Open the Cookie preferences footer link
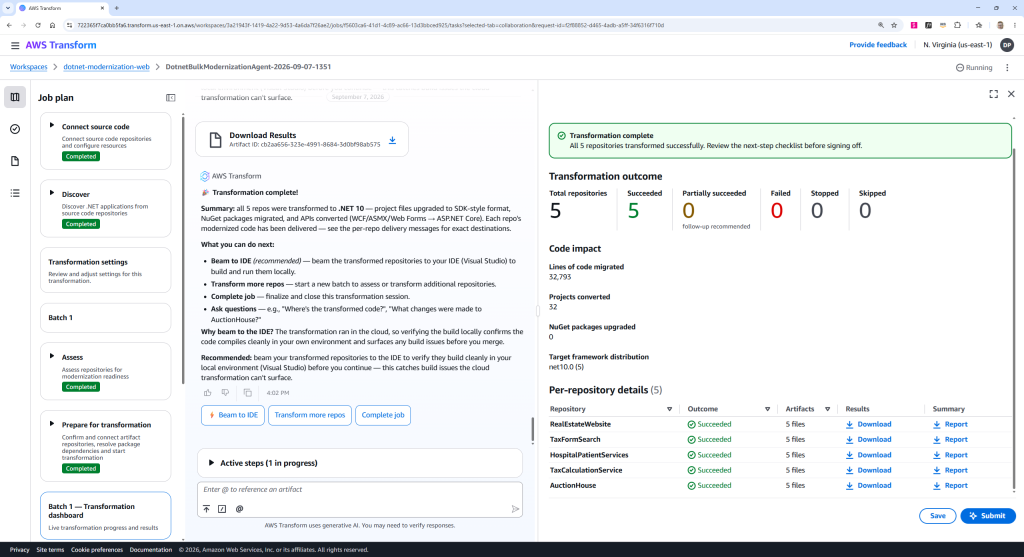The image size is (1024, 557). [97, 550]
